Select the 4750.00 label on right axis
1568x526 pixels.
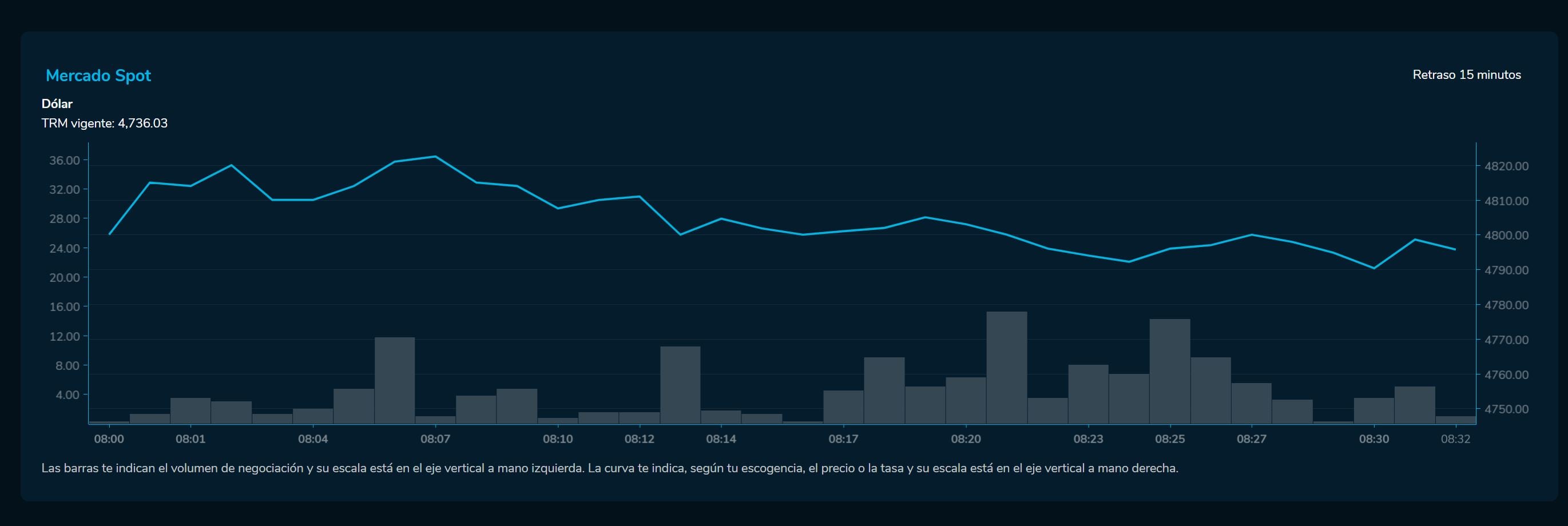pos(1506,409)
